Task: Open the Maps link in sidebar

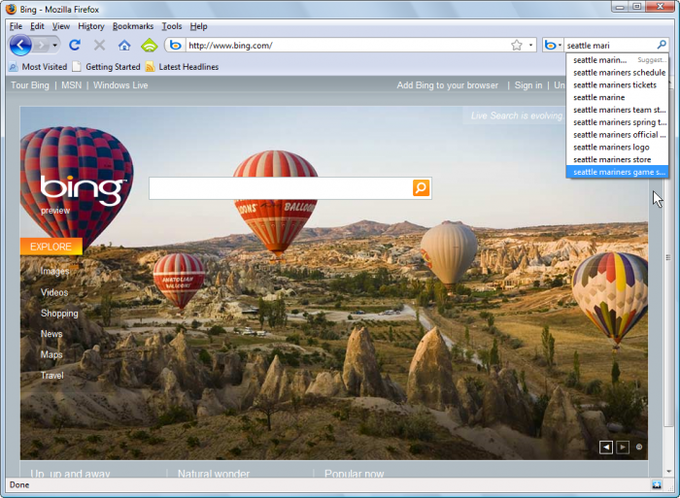Action: [51, 355]
